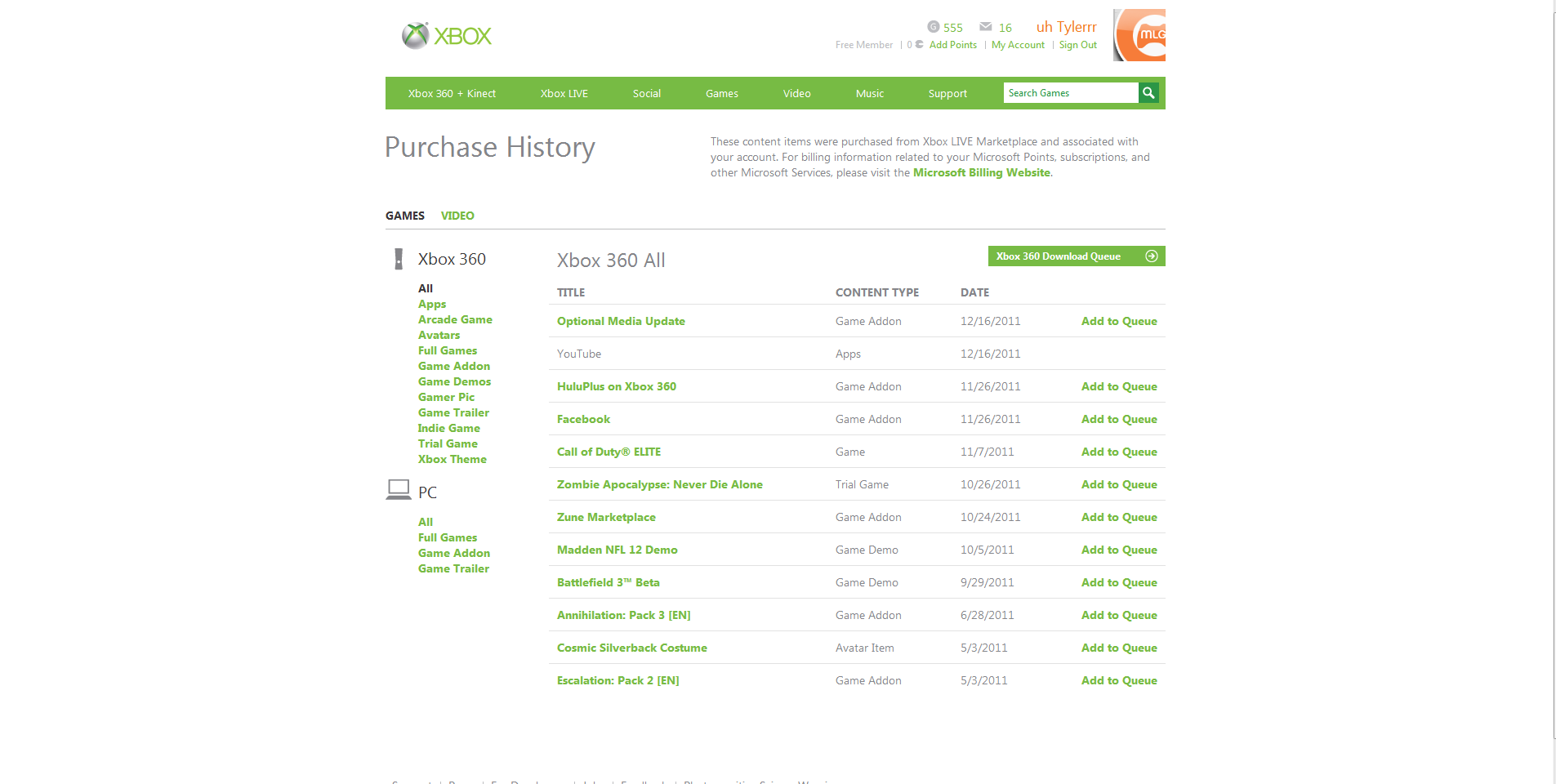The width and height of the screenshot is (1556, 784).
Task: Open Annihilation: Pack 3 [EN]
Action: [x=624, y=615]
